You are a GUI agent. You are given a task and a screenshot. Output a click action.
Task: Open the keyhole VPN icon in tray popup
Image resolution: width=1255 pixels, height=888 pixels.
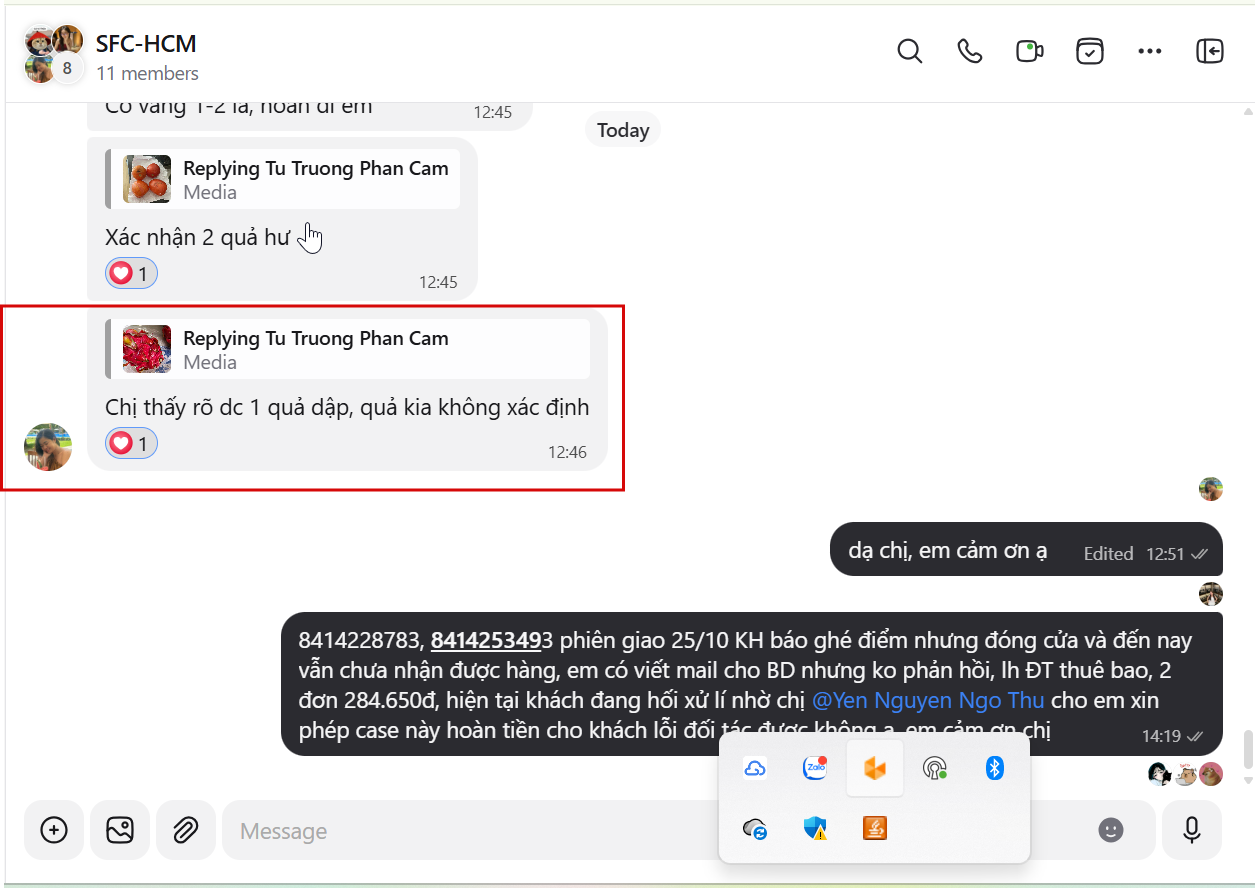935,768
